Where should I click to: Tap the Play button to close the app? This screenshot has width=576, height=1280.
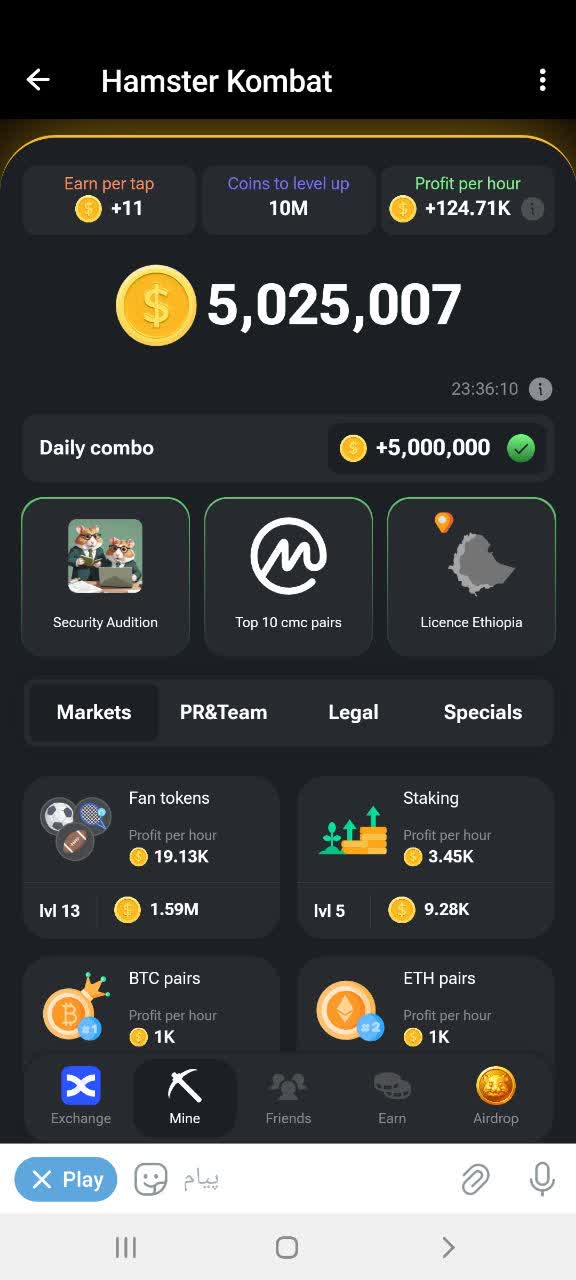[66, 1180]
